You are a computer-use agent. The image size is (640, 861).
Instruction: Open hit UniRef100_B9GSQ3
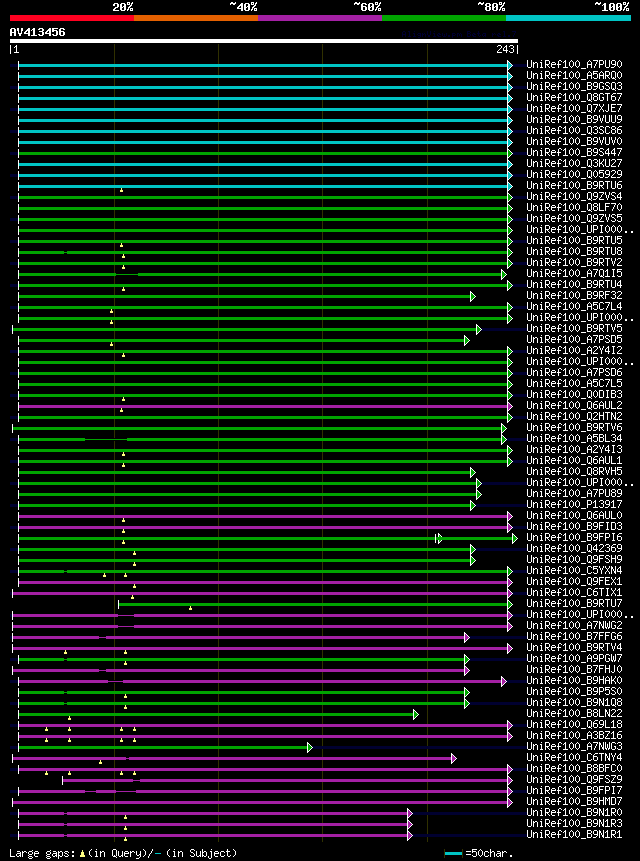point(574,86)
